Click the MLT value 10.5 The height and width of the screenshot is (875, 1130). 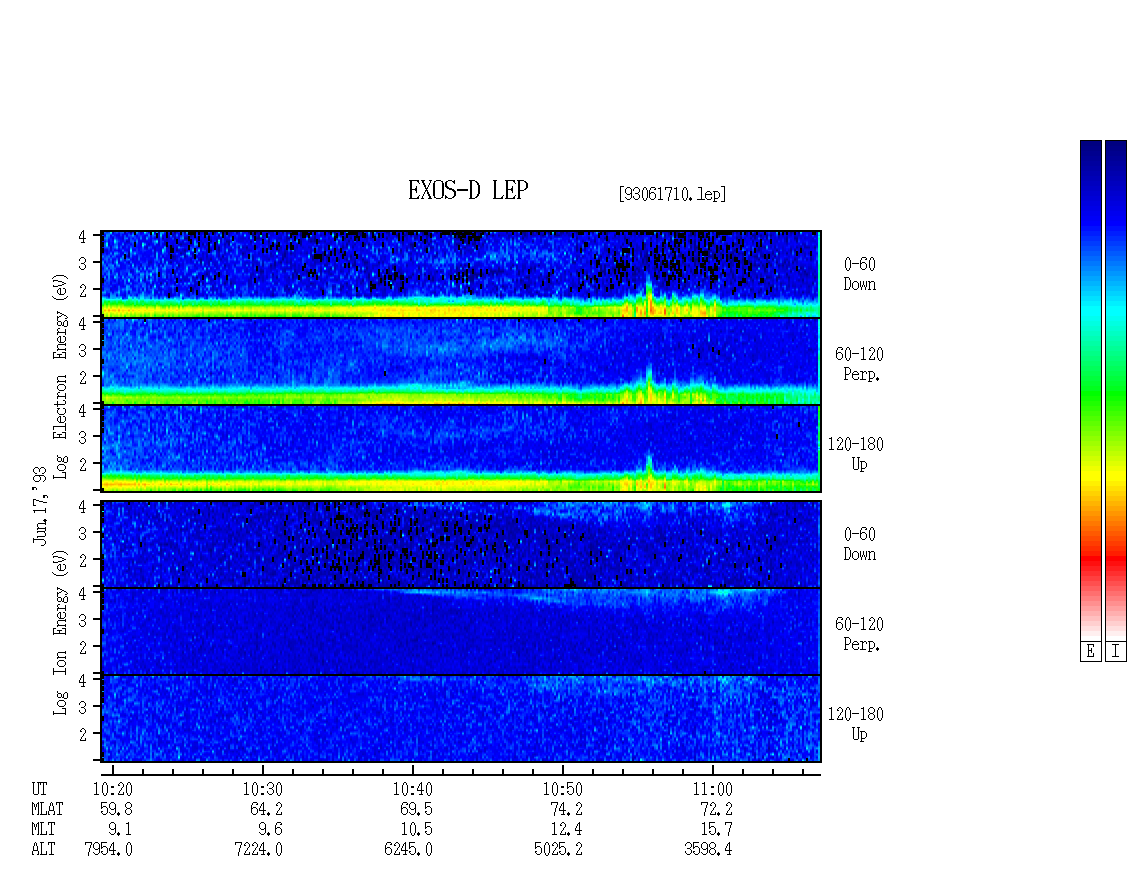coord(417,830)
